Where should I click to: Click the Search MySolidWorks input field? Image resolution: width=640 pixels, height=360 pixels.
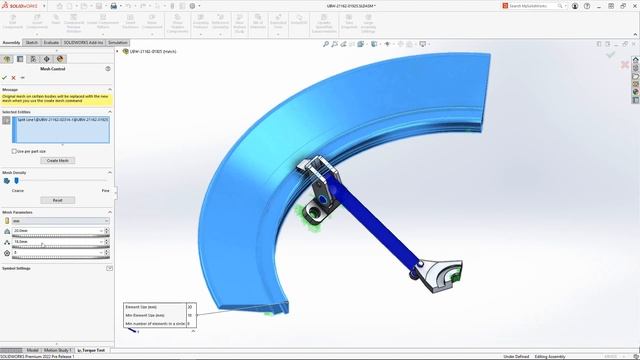533,6
